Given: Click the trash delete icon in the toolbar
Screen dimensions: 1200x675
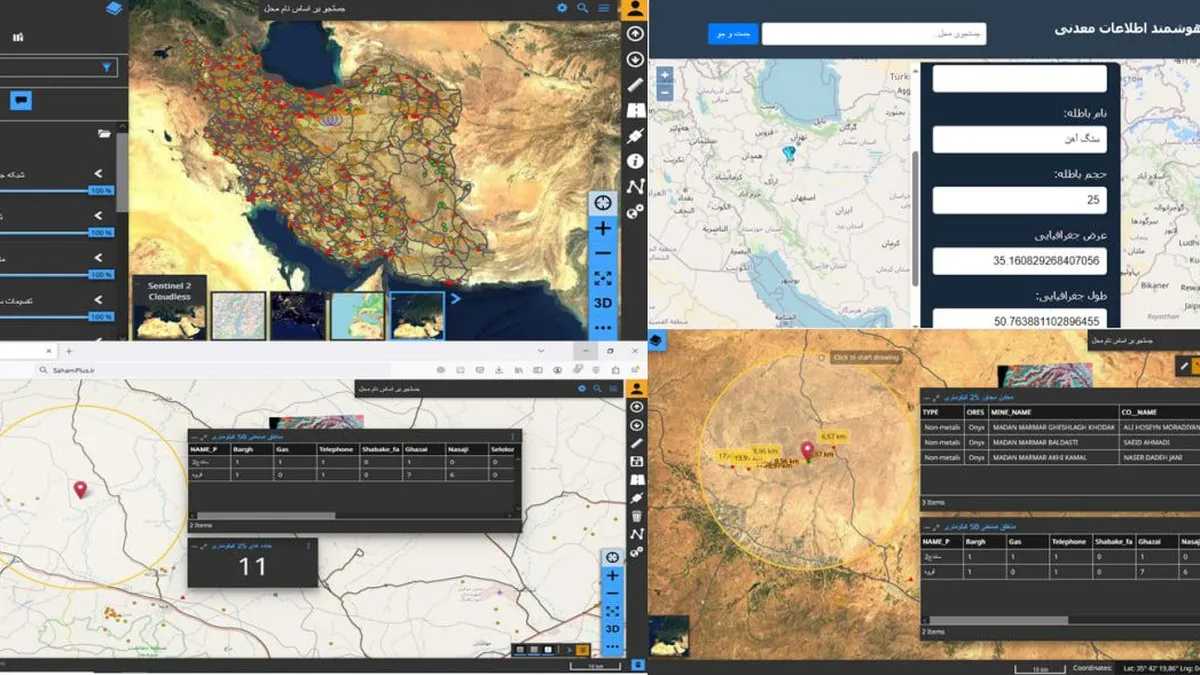Looking at the screenshot, I should click(636, 516).
